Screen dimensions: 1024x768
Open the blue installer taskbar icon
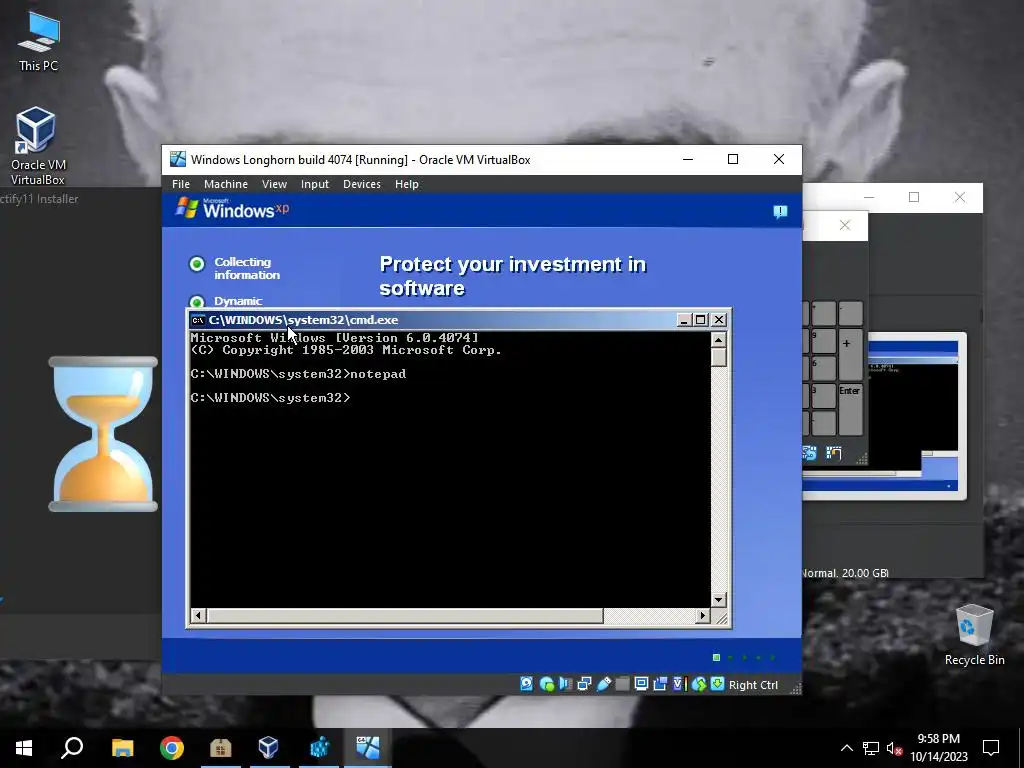pos(319,748)
